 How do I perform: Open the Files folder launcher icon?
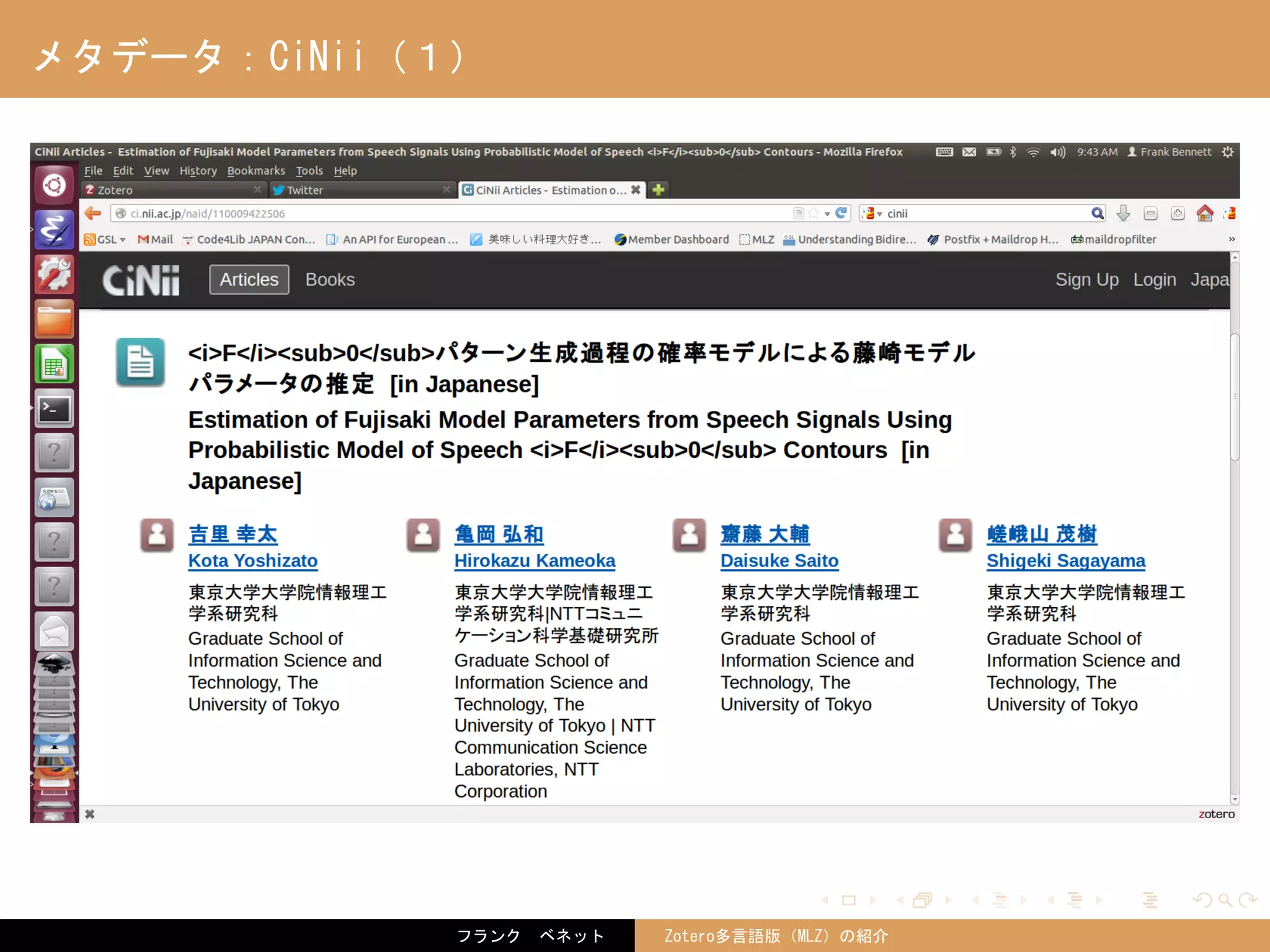[x=54, y=319]
